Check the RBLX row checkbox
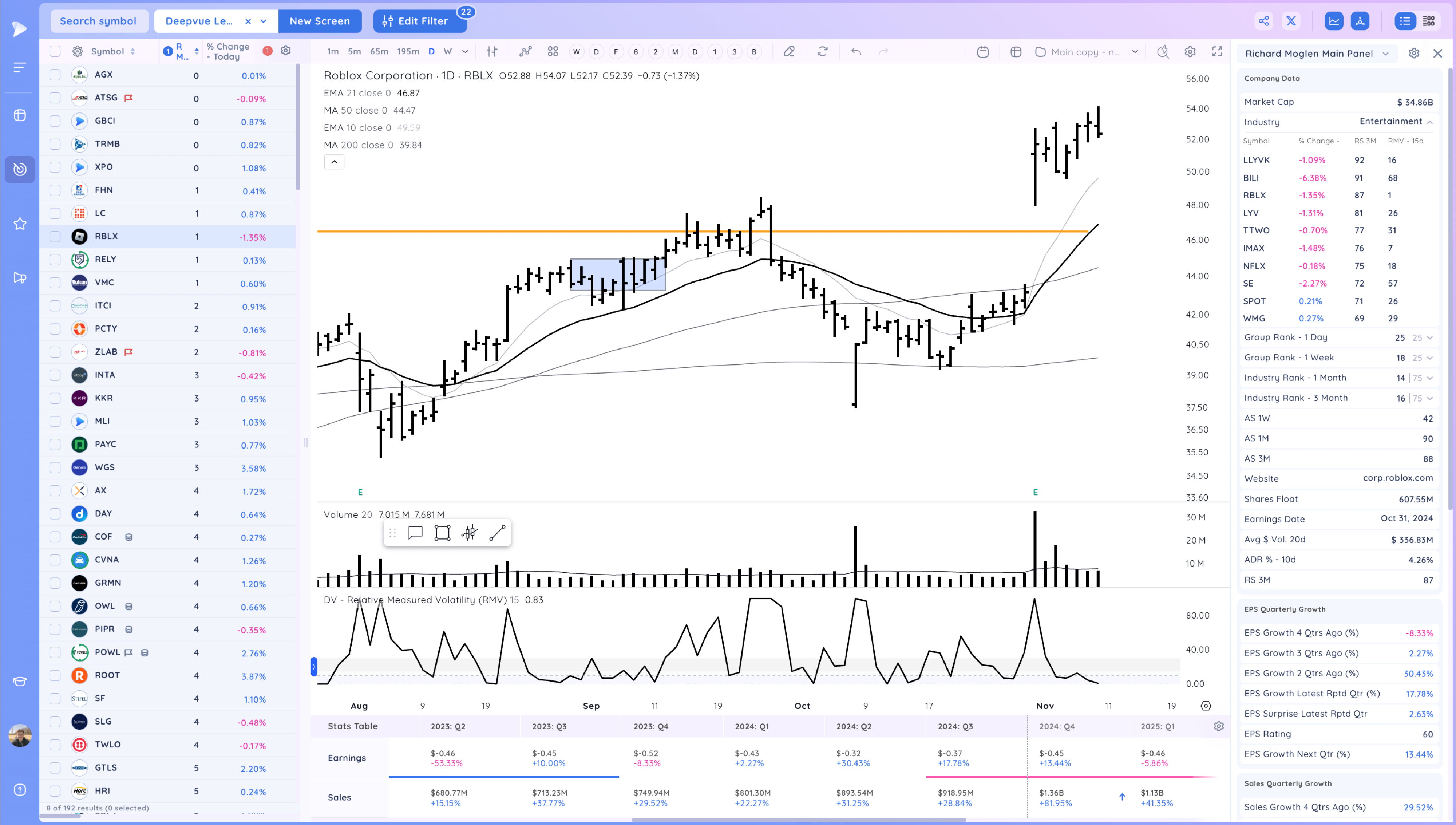The width and height of the screenshot is (1456, 825). coord(55,236)
